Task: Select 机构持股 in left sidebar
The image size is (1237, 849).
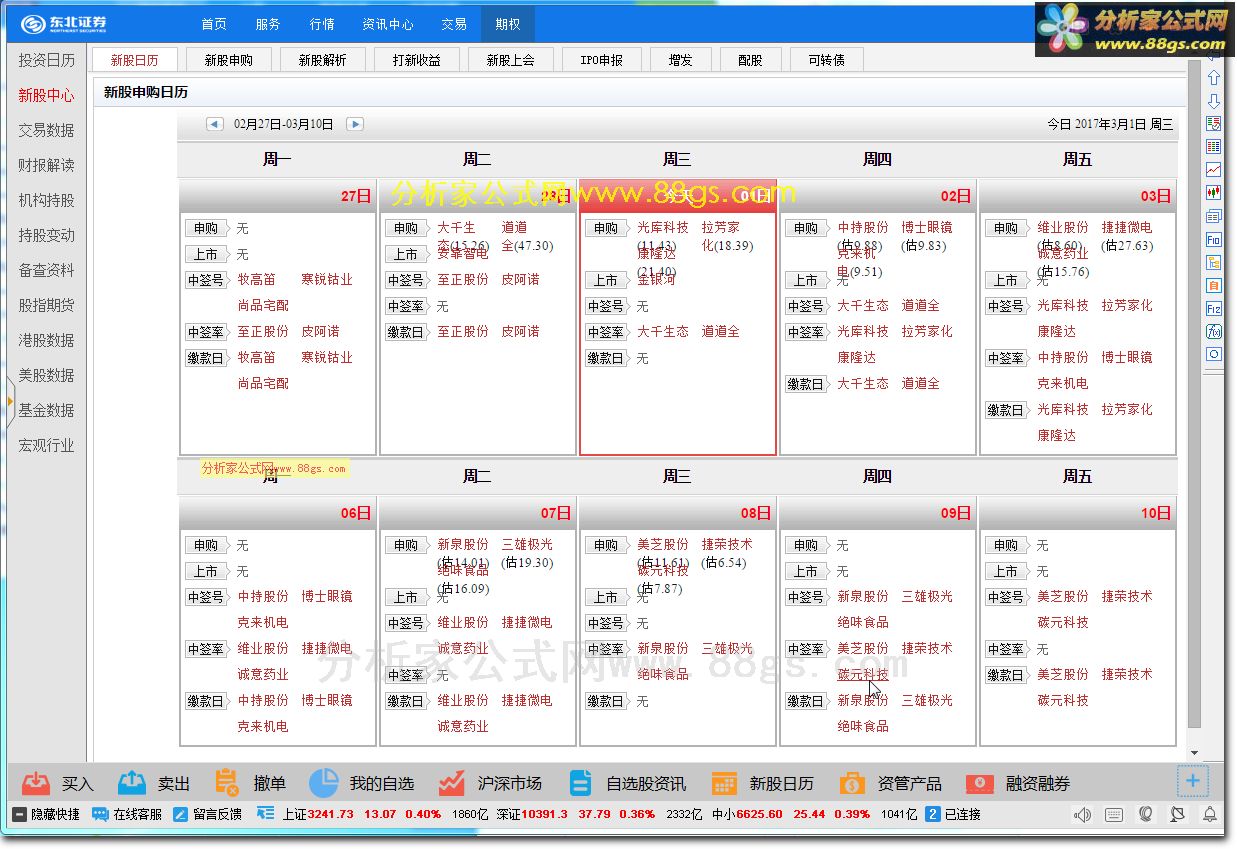Action: click(x=46, y=200)
